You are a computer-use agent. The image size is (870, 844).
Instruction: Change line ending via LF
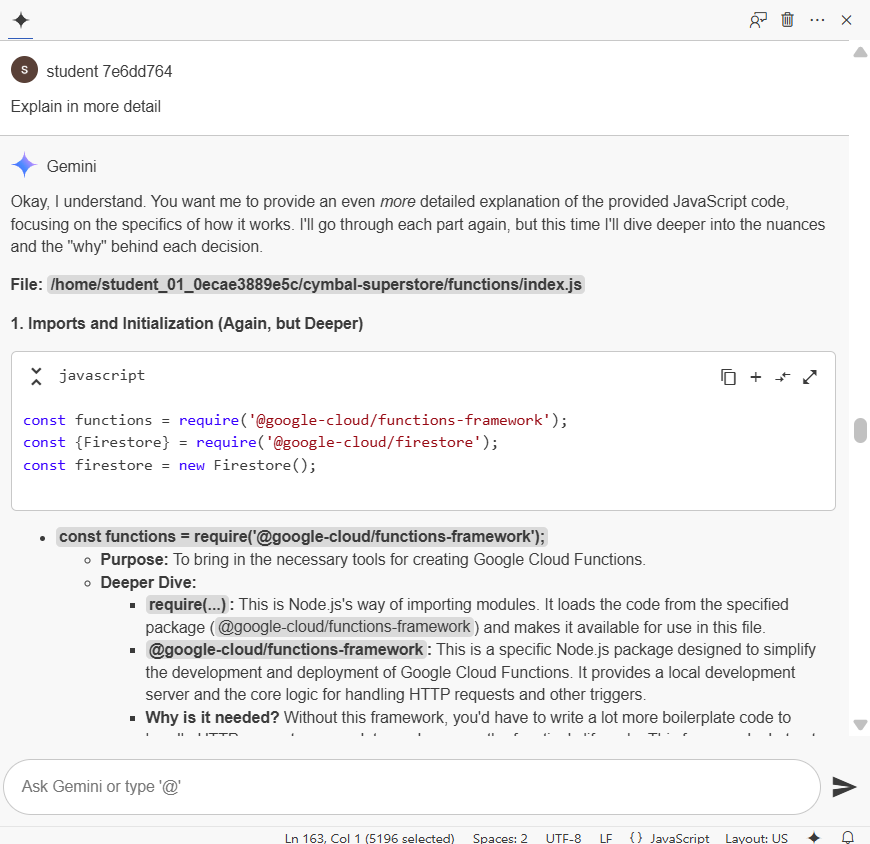(x=606, y=837)
